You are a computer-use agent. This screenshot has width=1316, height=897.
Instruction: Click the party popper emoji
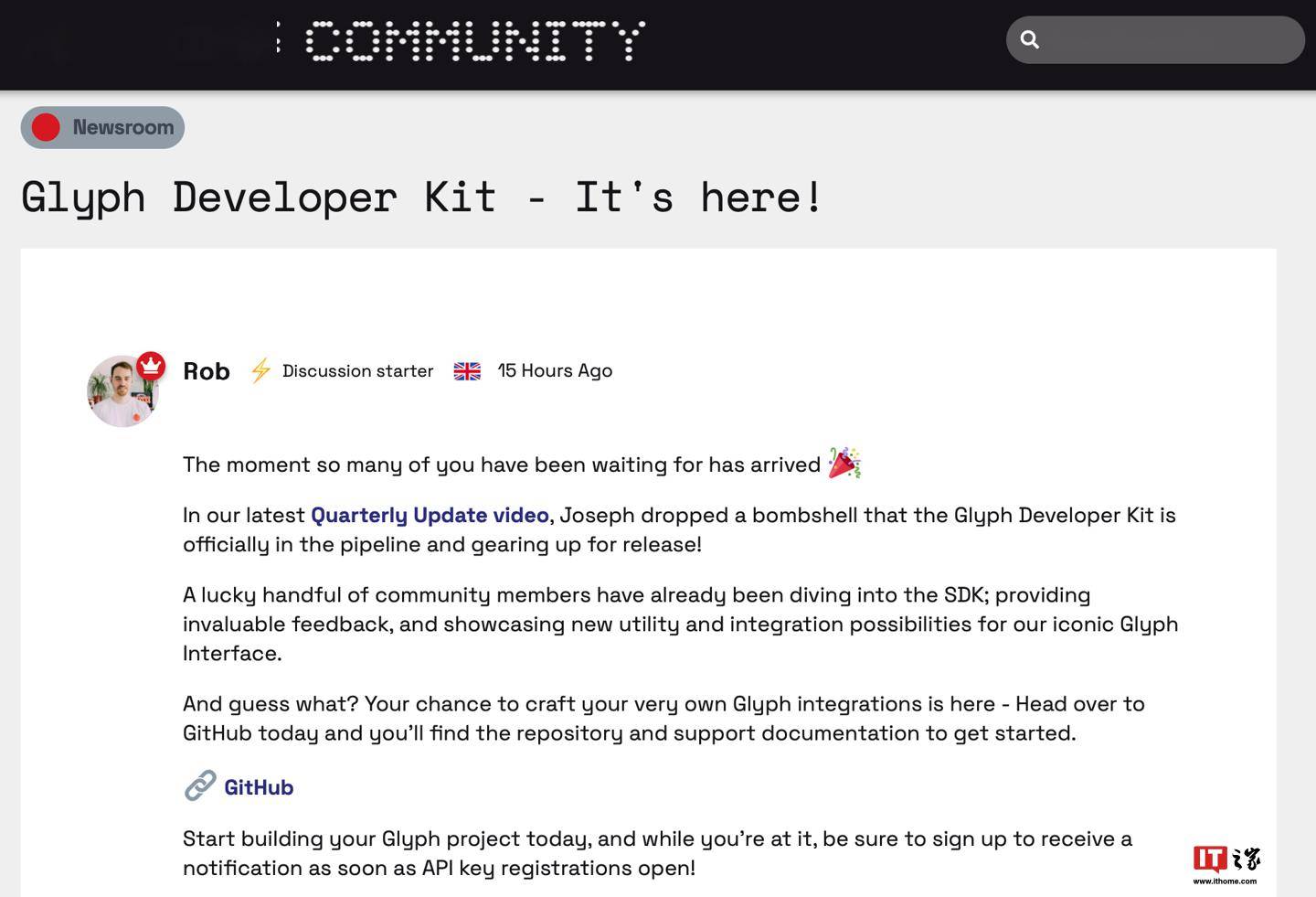click(844, 463)
